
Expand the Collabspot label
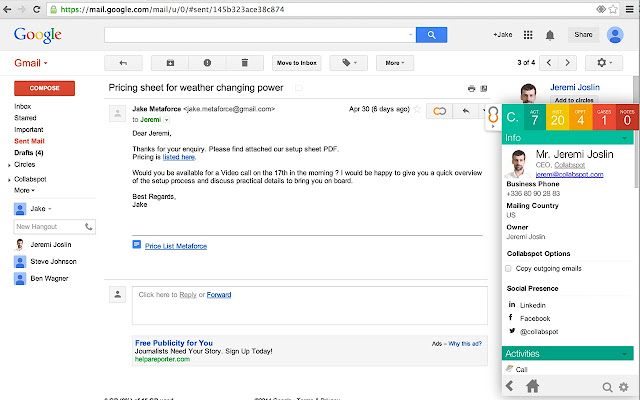coord(9,180)
